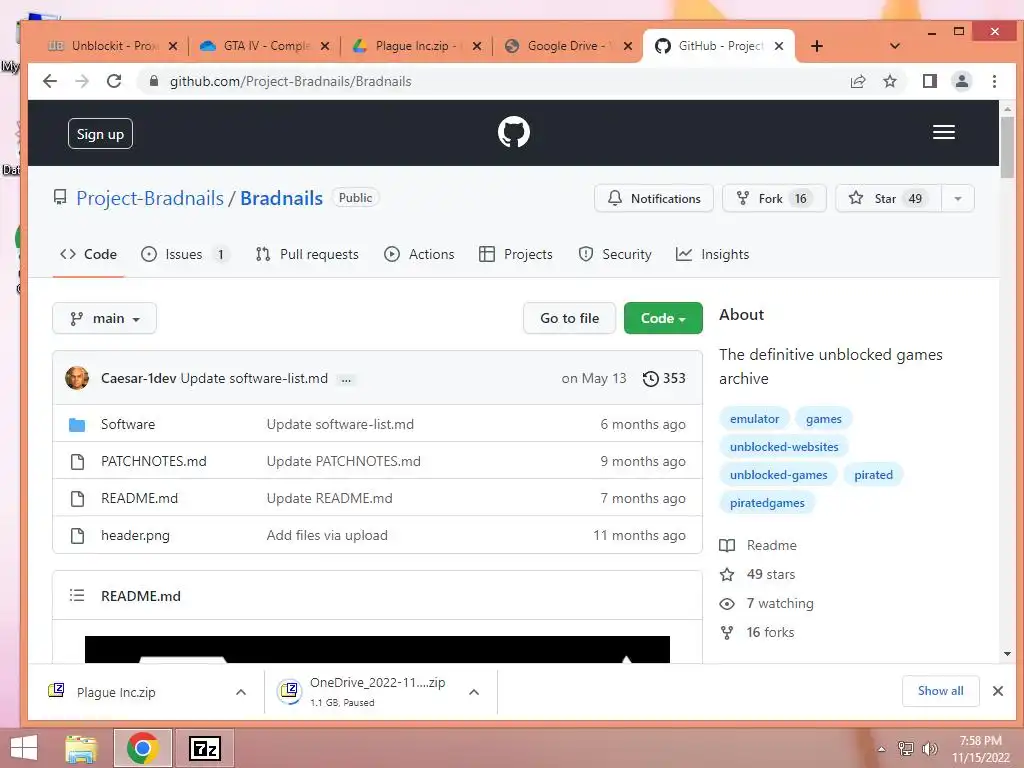Fork the repository

(774, 199)
